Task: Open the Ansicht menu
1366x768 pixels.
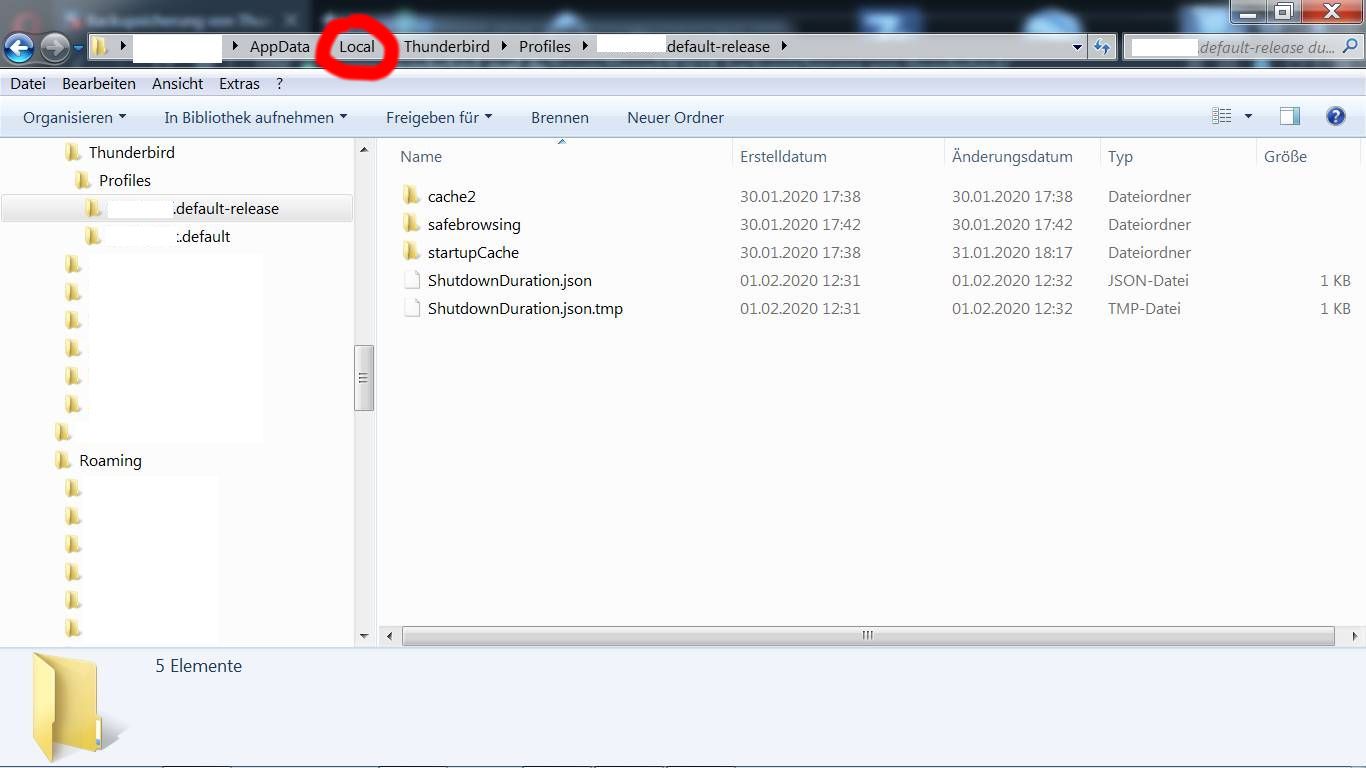Action: 178,84
